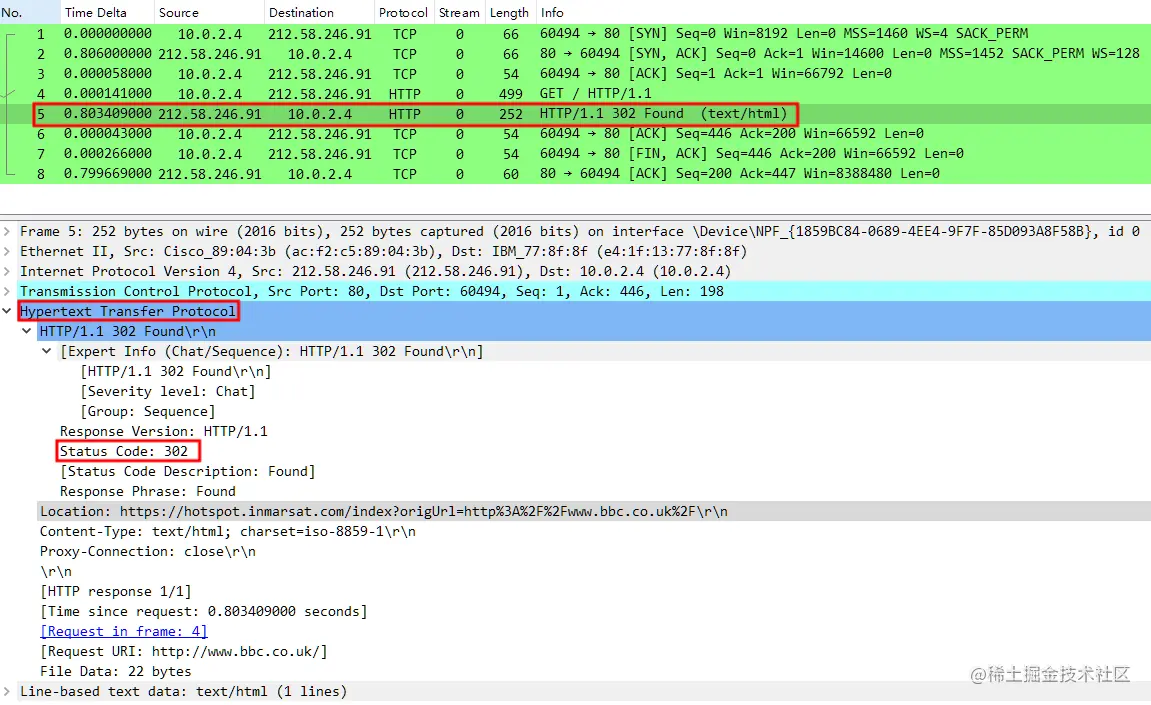Viewport: 1151px width, 705px height.
Task: Expand Internet Protocol Version 4 row
Action: click(7, 271)
